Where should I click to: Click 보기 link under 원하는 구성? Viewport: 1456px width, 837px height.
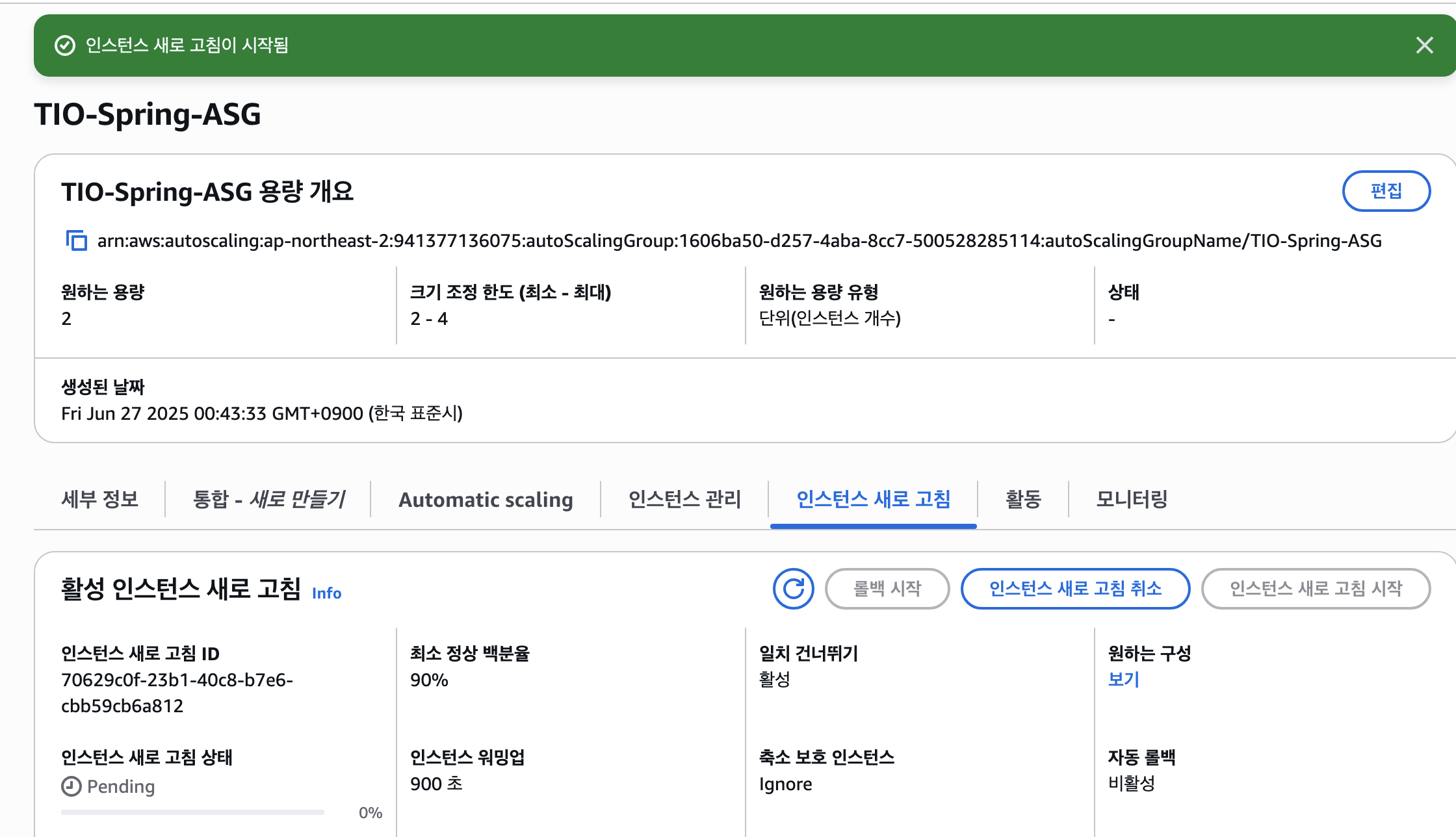[1123, 680]
